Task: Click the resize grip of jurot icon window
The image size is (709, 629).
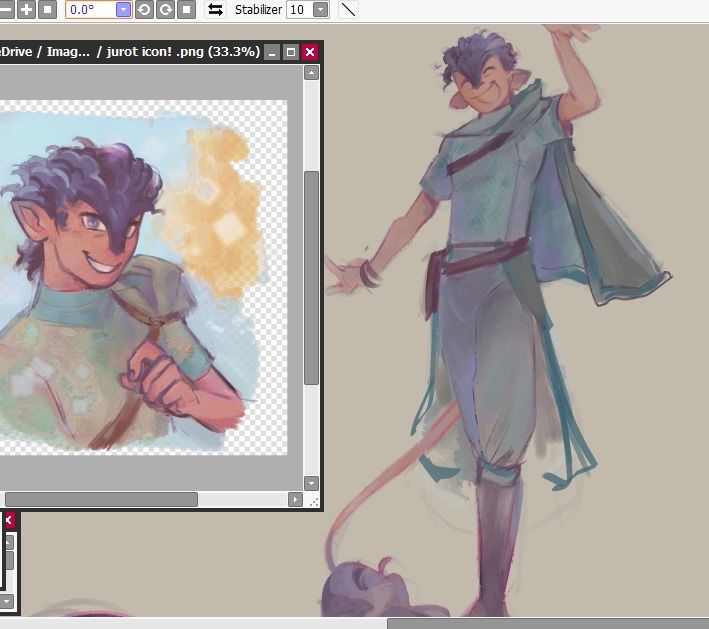Action: [x=314, y=501]
